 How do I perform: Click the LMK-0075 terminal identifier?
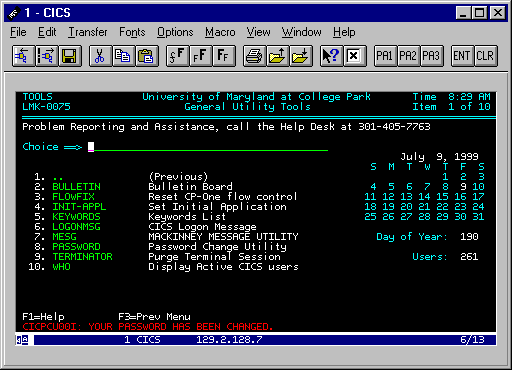click(x=46, y=107)
